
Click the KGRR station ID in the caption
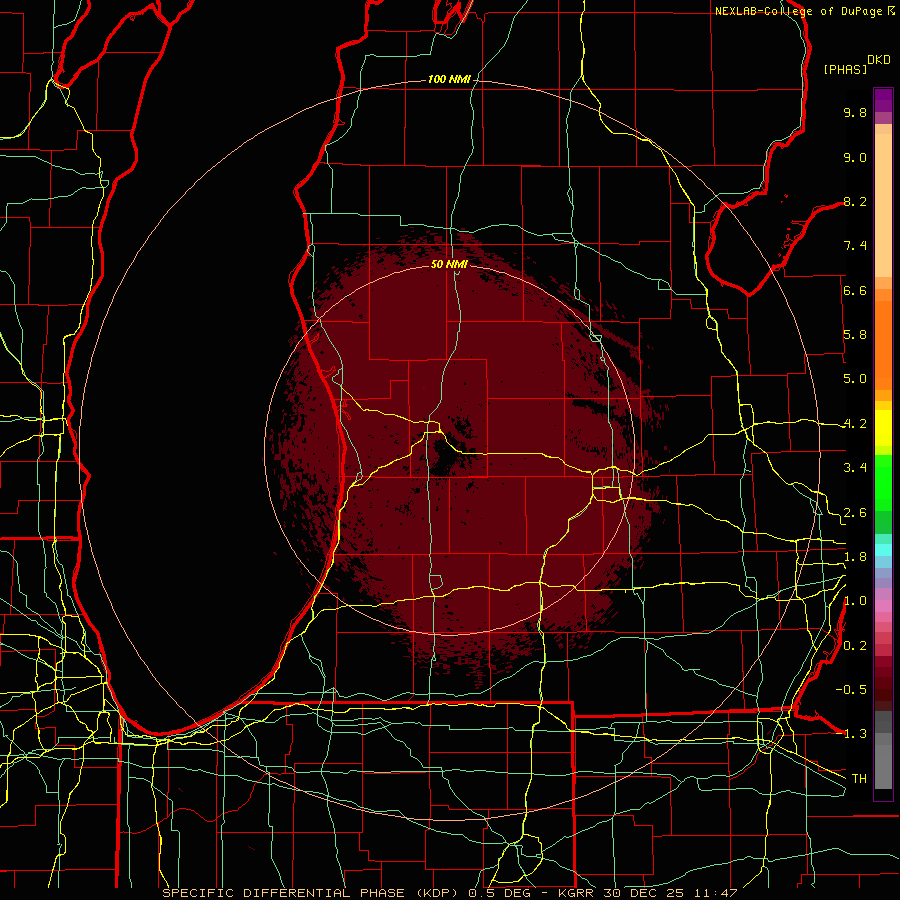tap(577, 893)
